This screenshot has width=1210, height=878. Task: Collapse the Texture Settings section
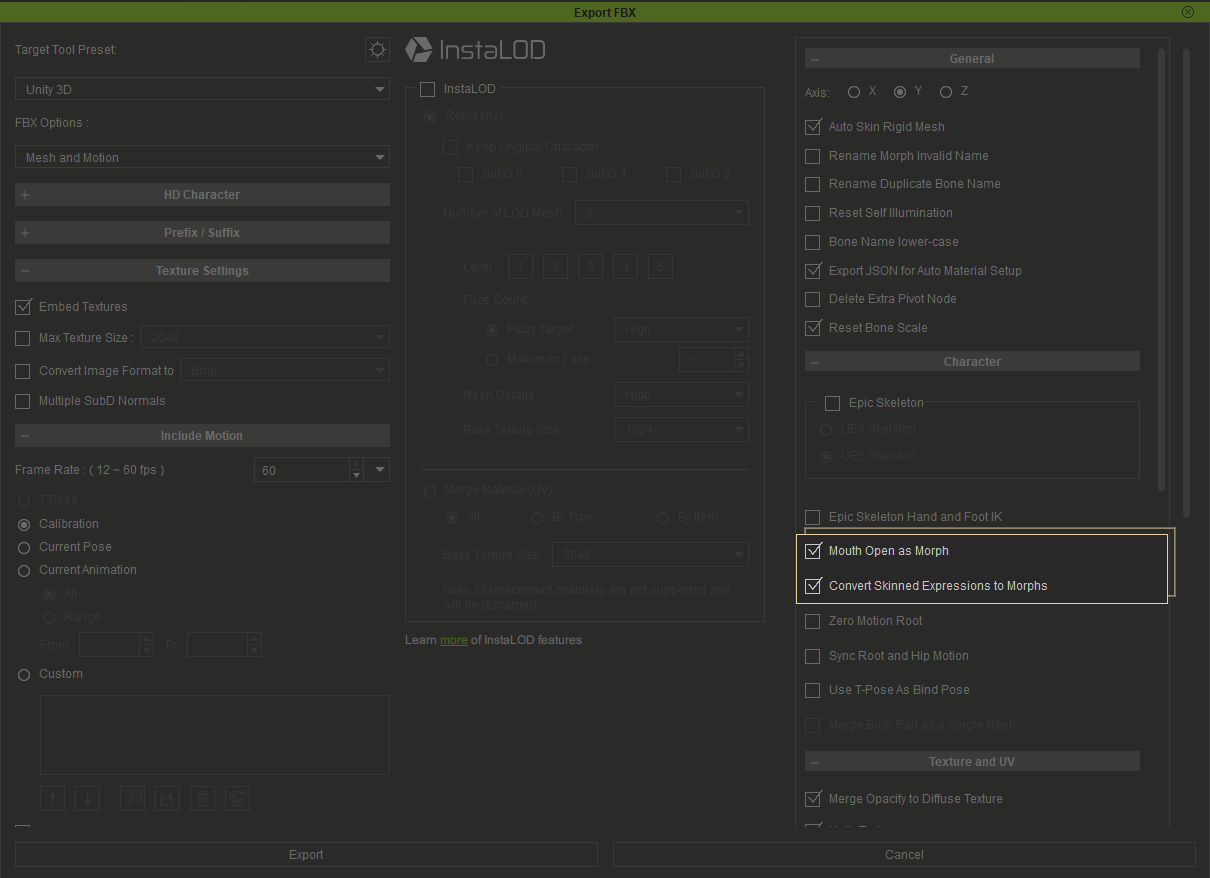[x=202, y=271]
